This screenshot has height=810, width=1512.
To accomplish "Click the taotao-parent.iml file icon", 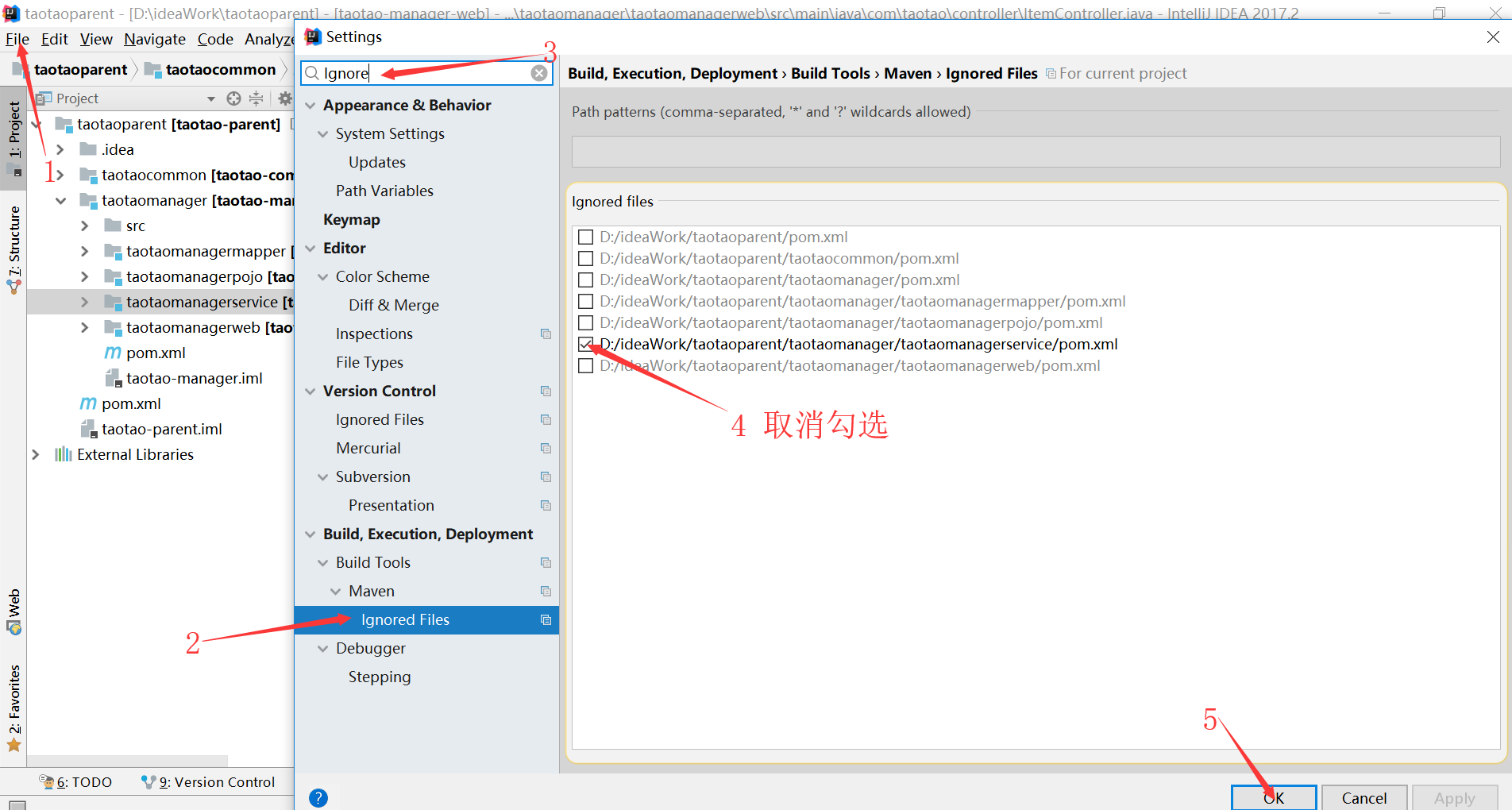I will point(88,429).
